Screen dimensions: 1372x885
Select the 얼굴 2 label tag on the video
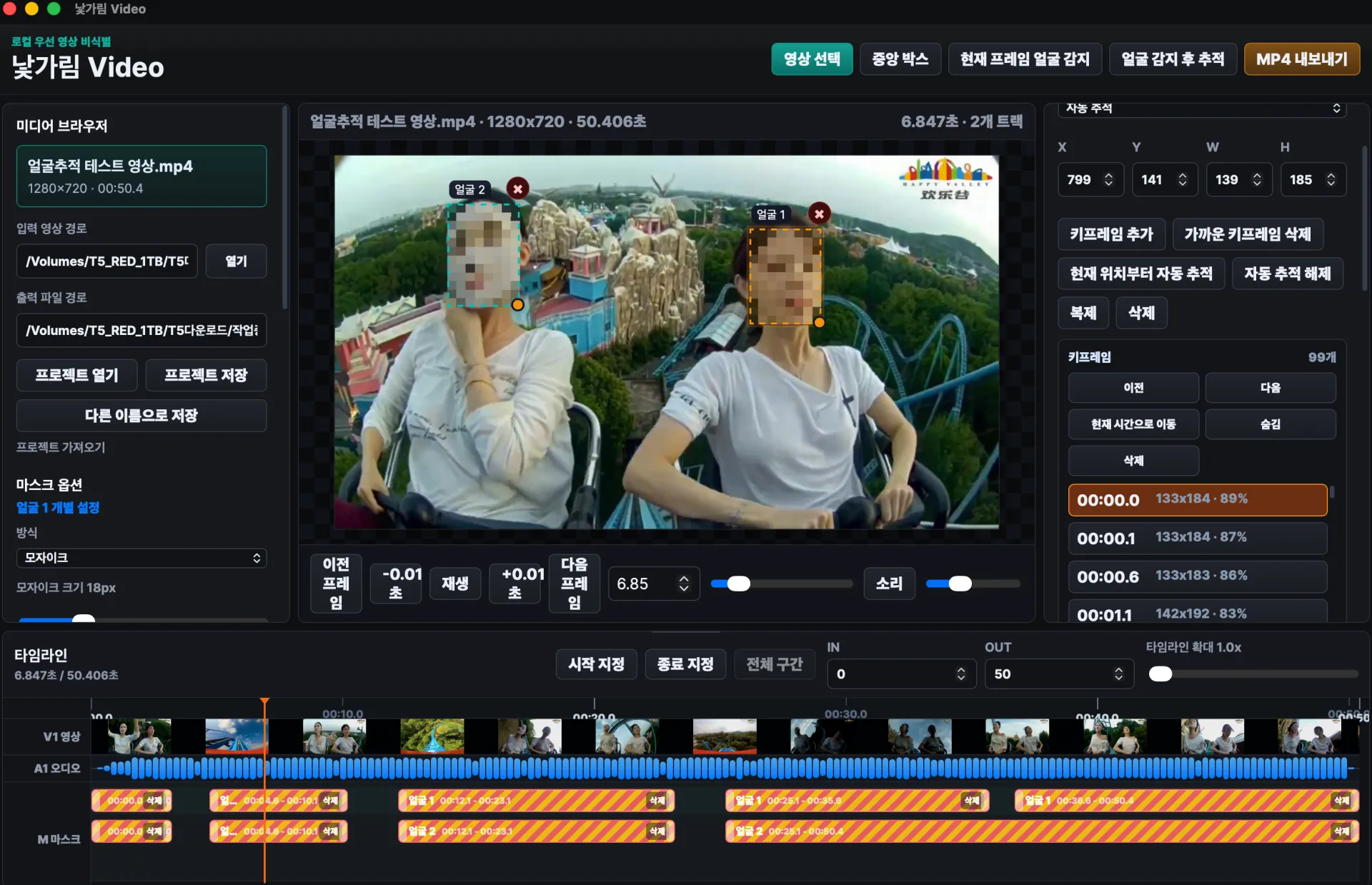tap(469, 189)
